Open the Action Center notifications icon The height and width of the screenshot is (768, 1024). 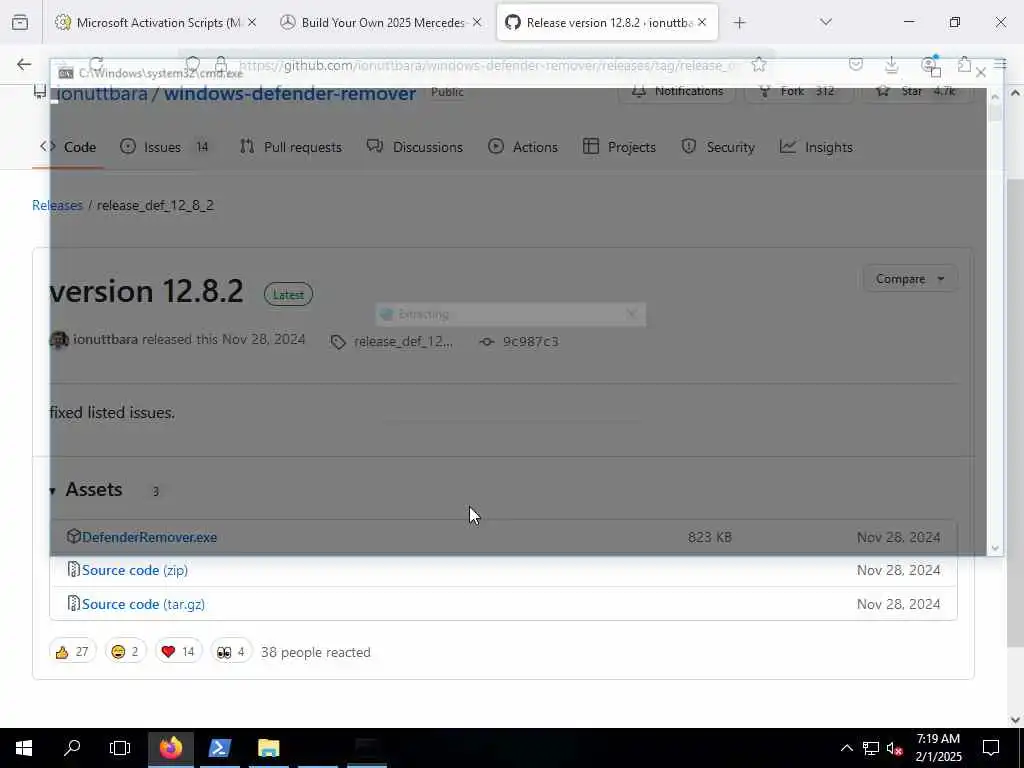pyautogui.click(x=991, y=748)
